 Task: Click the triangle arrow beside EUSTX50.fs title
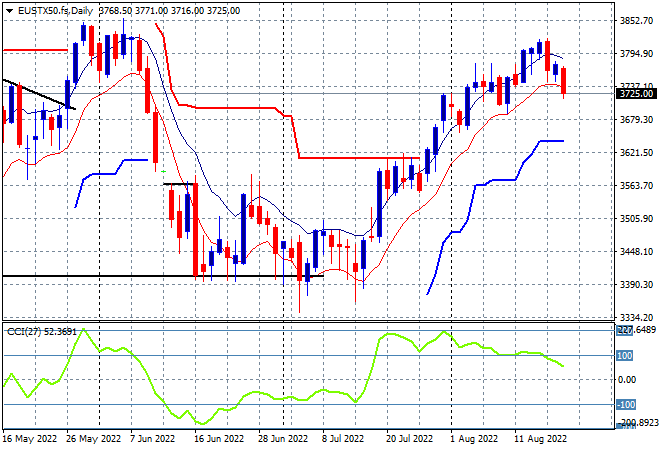coord(9,11)
